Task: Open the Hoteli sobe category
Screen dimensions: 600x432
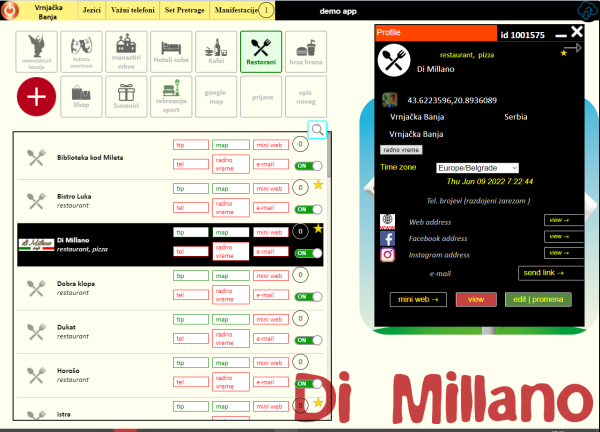Action: (x=169, y=50)
